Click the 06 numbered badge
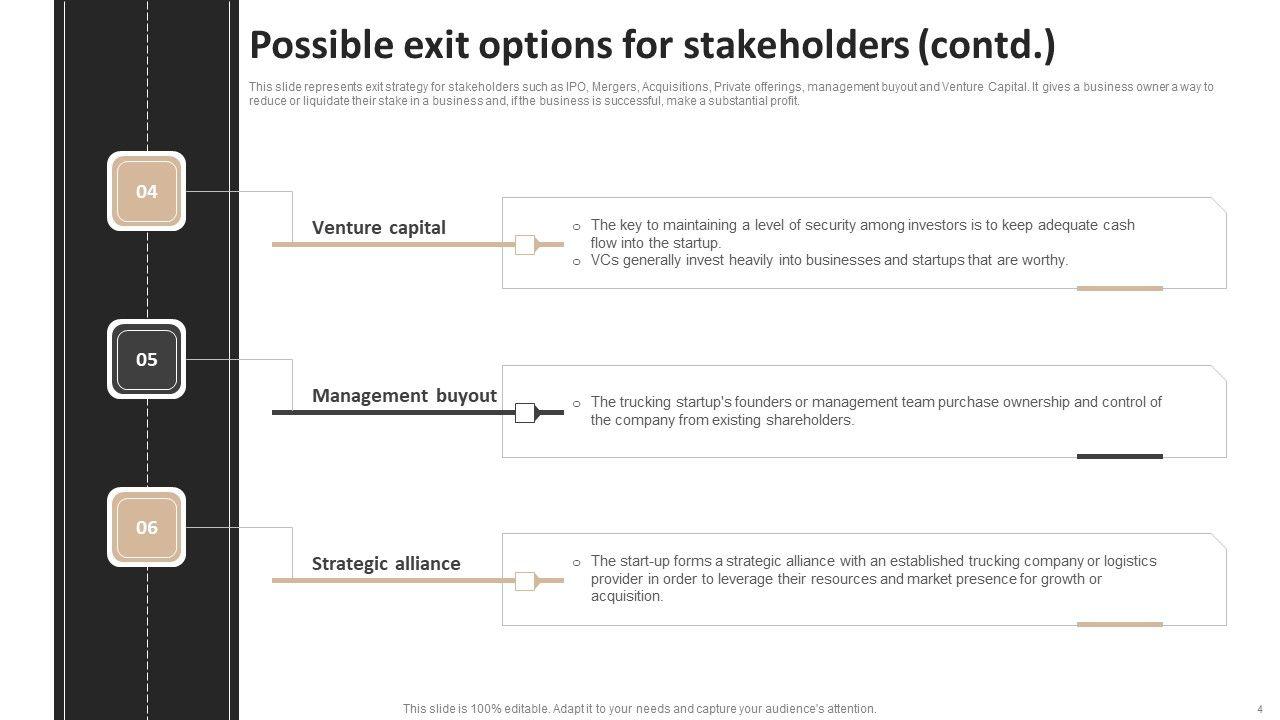 (146, 527)
